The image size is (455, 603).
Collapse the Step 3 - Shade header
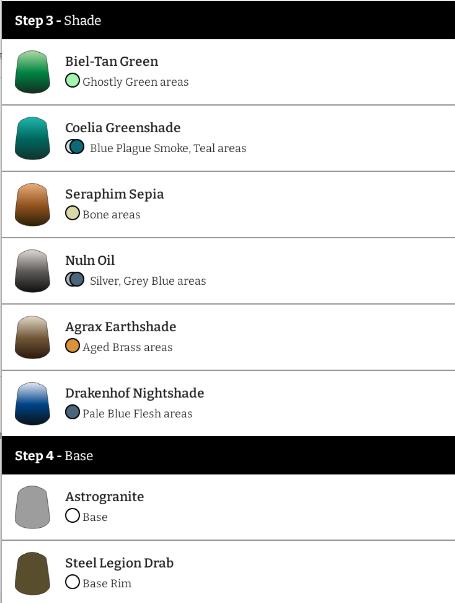click(228, 20)
